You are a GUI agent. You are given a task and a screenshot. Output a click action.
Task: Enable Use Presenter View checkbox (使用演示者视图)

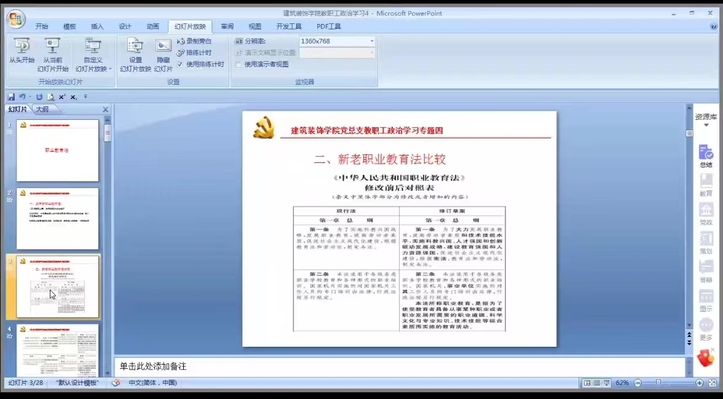click(x=238, y=65)
